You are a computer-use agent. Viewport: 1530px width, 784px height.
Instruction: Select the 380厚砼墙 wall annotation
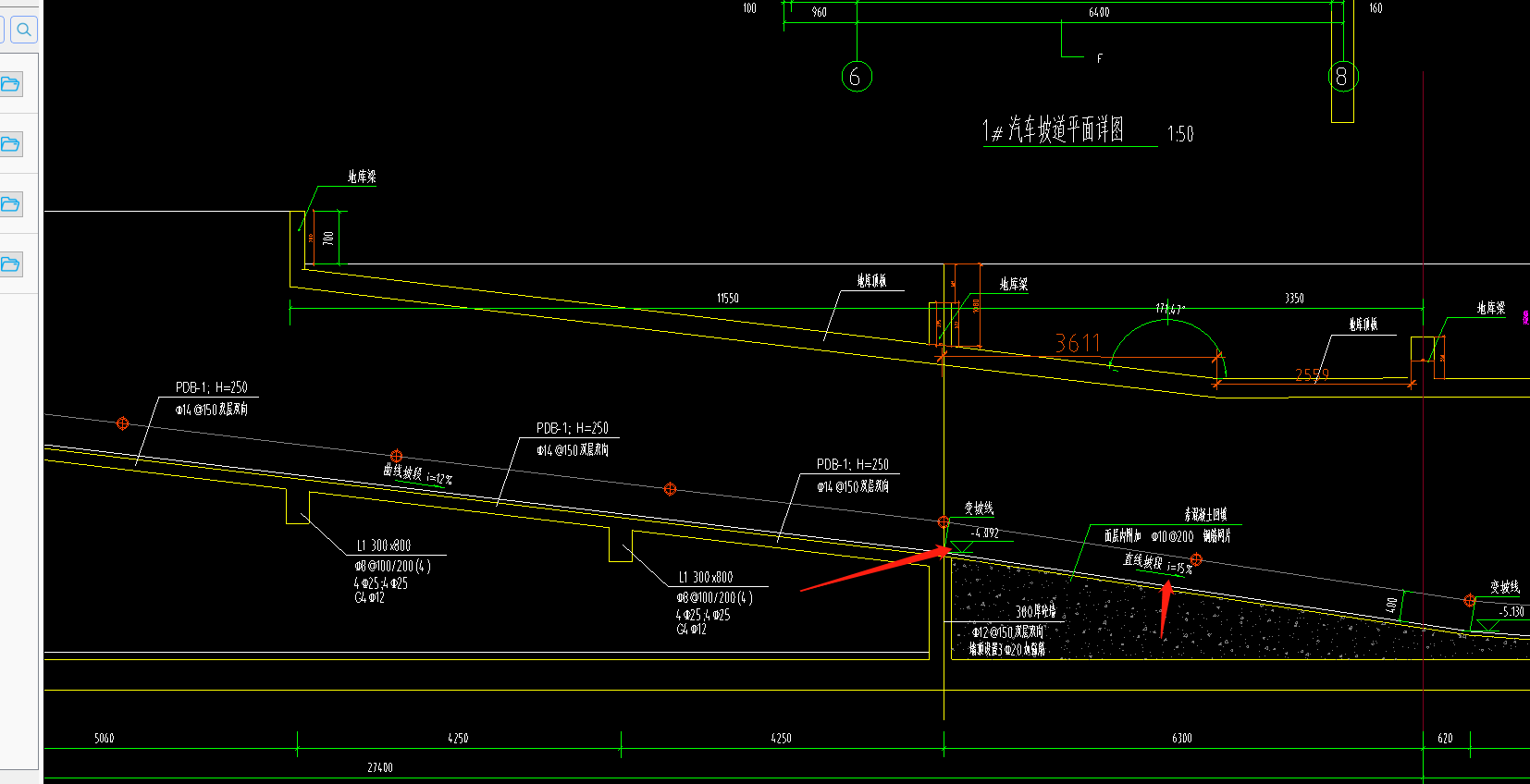tap(1036, 611)
